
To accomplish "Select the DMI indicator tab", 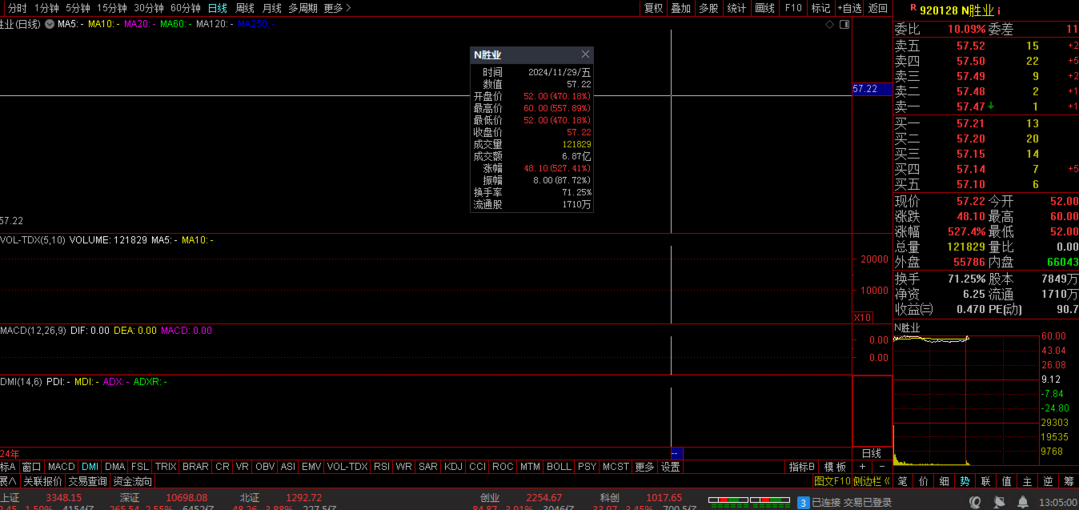I will tap(89, 467).
